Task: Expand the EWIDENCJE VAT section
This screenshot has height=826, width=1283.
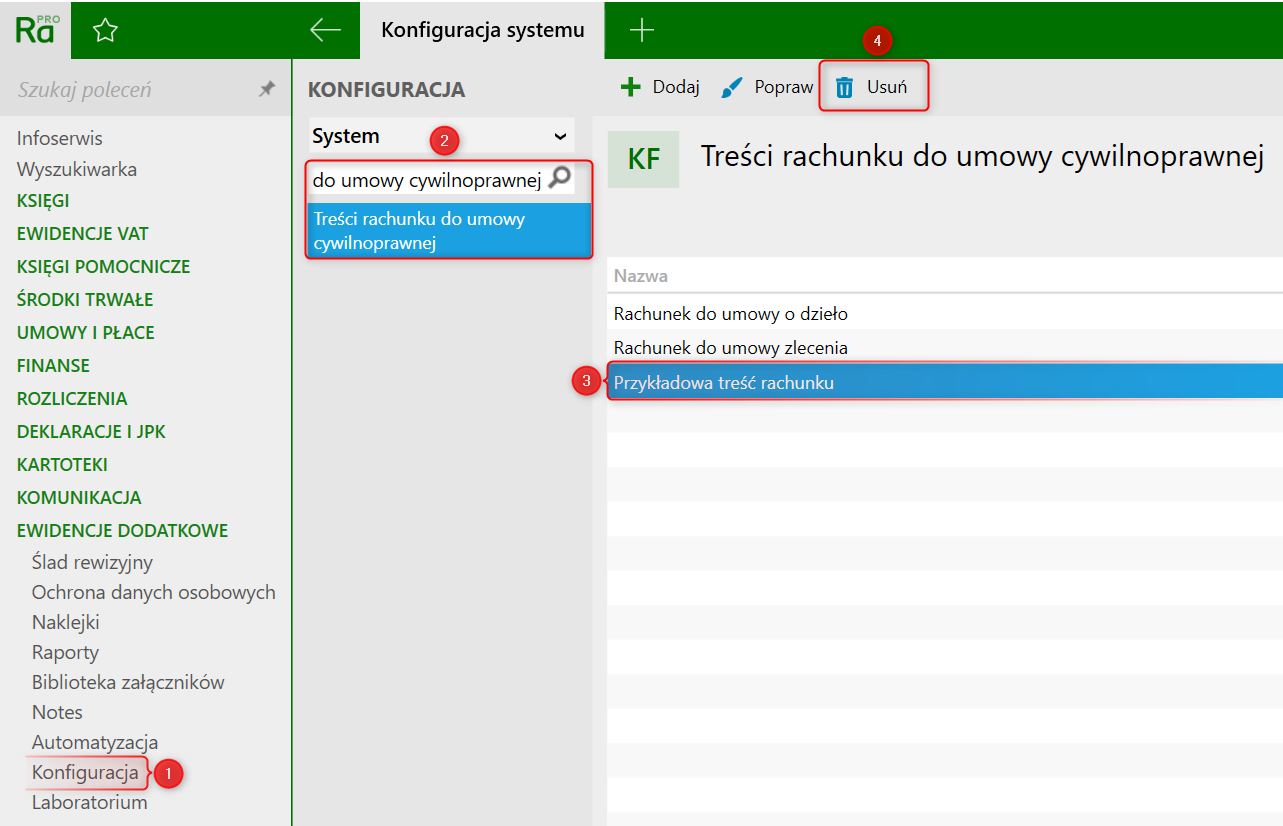Action: coord(83,234)
